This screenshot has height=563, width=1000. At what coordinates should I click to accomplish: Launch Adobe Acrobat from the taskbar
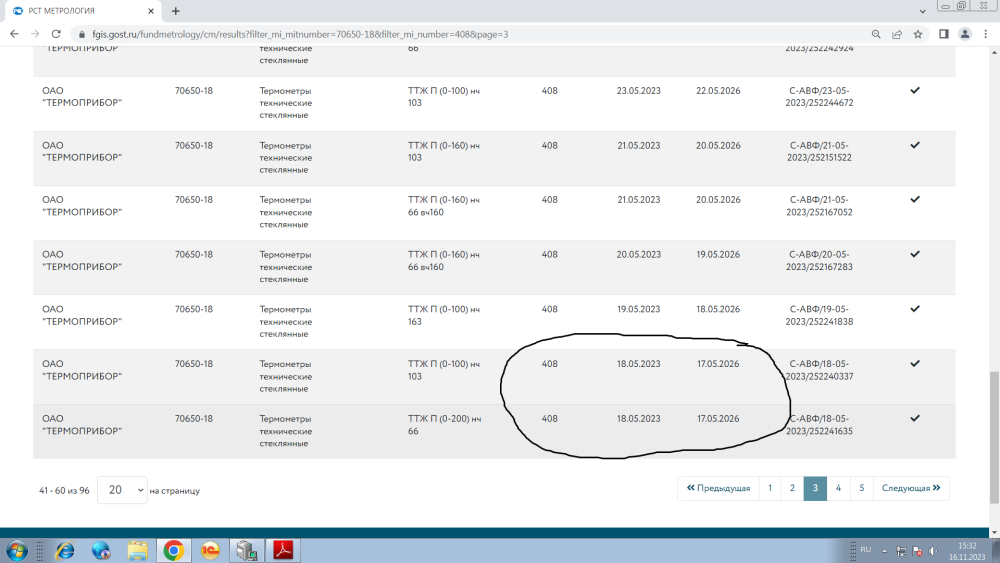pyautogui.click(x=283, y=550)
